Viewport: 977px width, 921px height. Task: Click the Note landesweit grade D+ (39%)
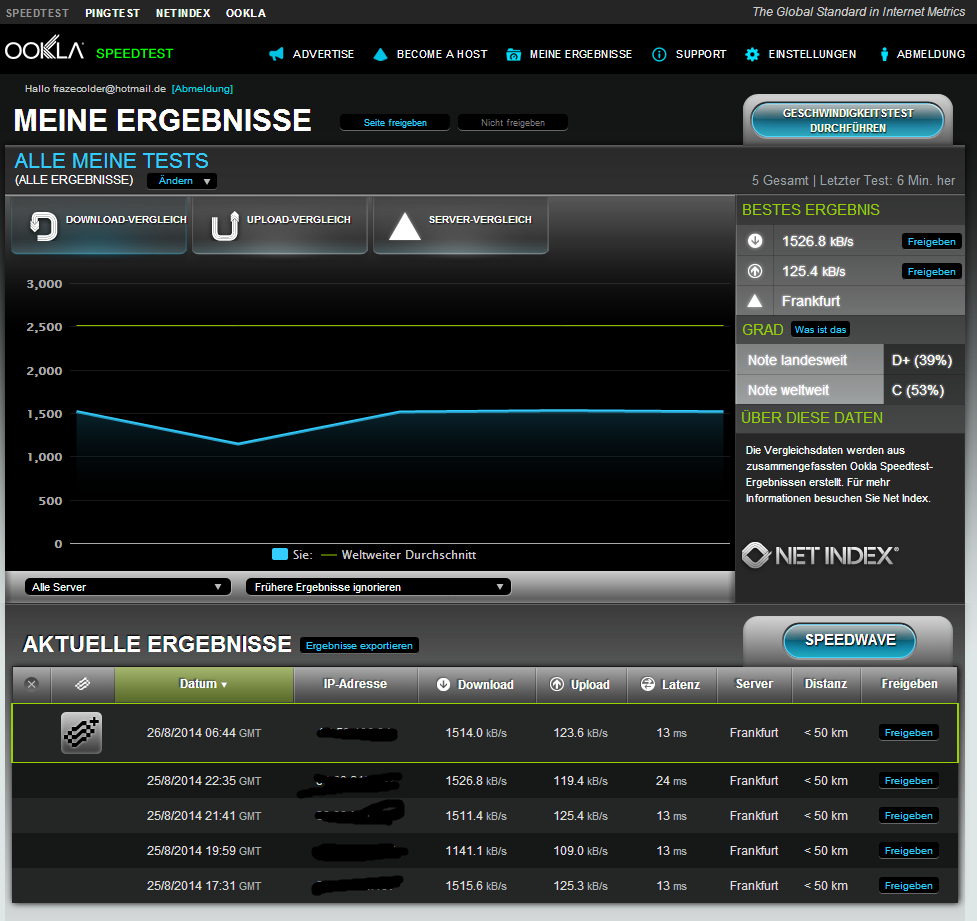[x=922, y=360]
